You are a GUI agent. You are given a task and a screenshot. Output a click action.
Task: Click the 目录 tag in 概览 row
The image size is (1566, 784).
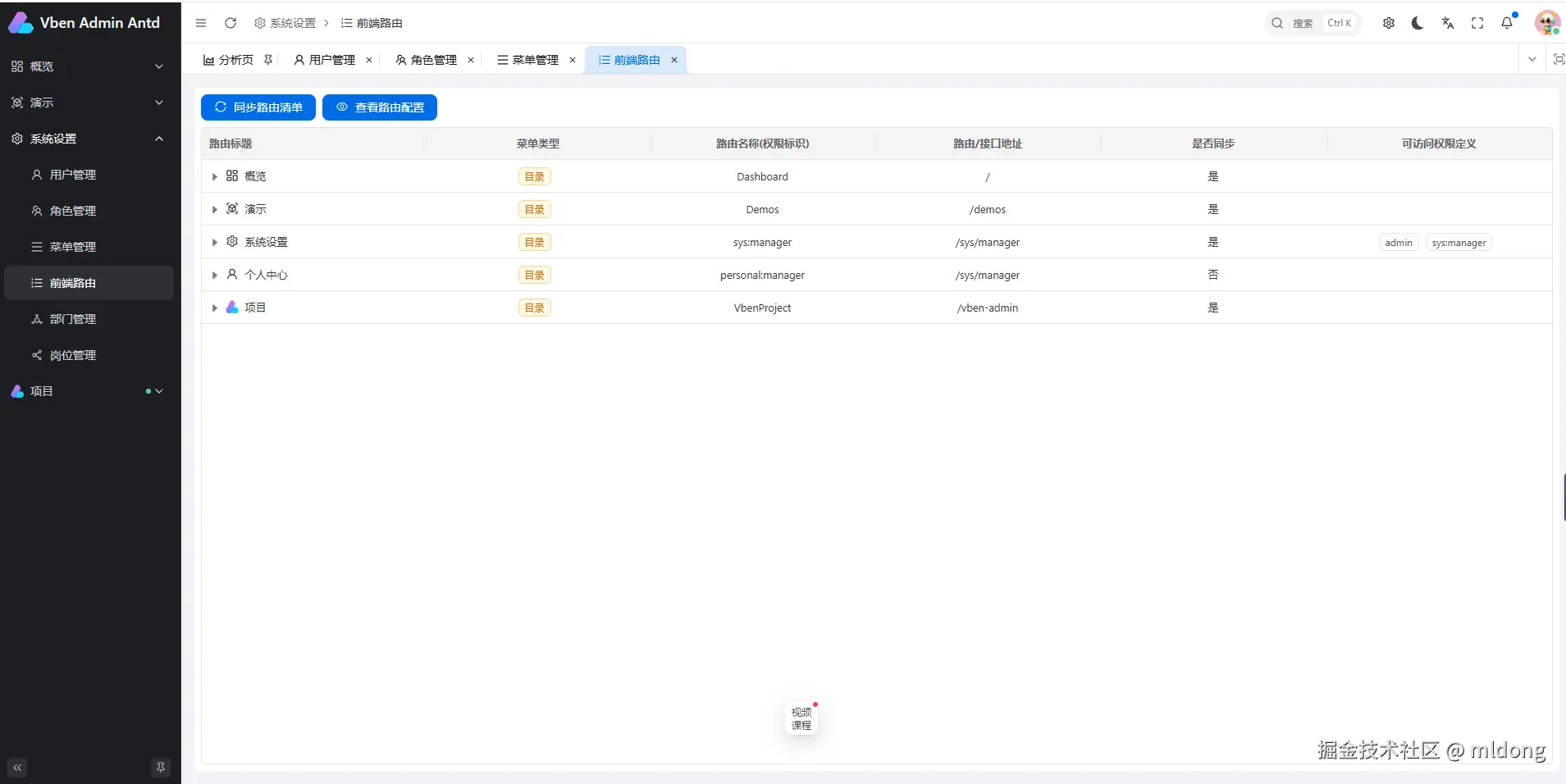click(535, 176)
